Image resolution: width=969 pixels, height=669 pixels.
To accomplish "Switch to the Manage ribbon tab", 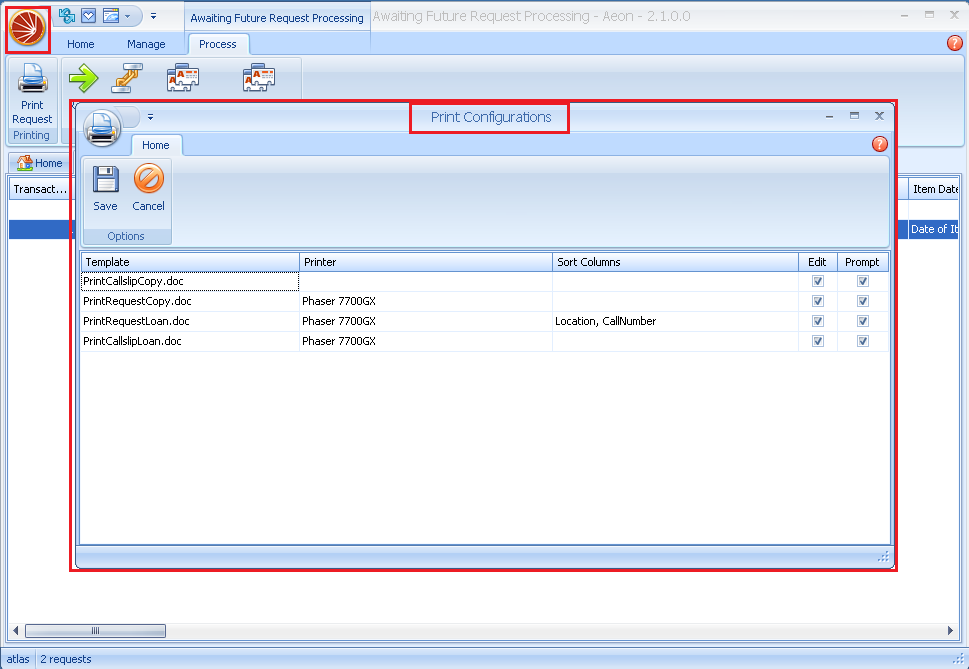I will click(x=147, y=44).
